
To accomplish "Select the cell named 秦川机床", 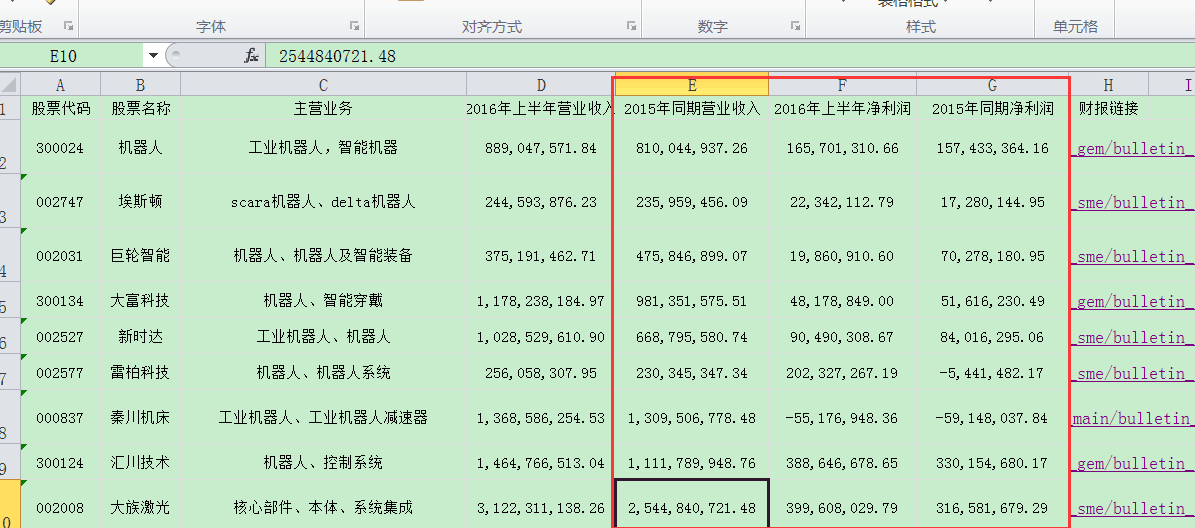I will [140, 418].
